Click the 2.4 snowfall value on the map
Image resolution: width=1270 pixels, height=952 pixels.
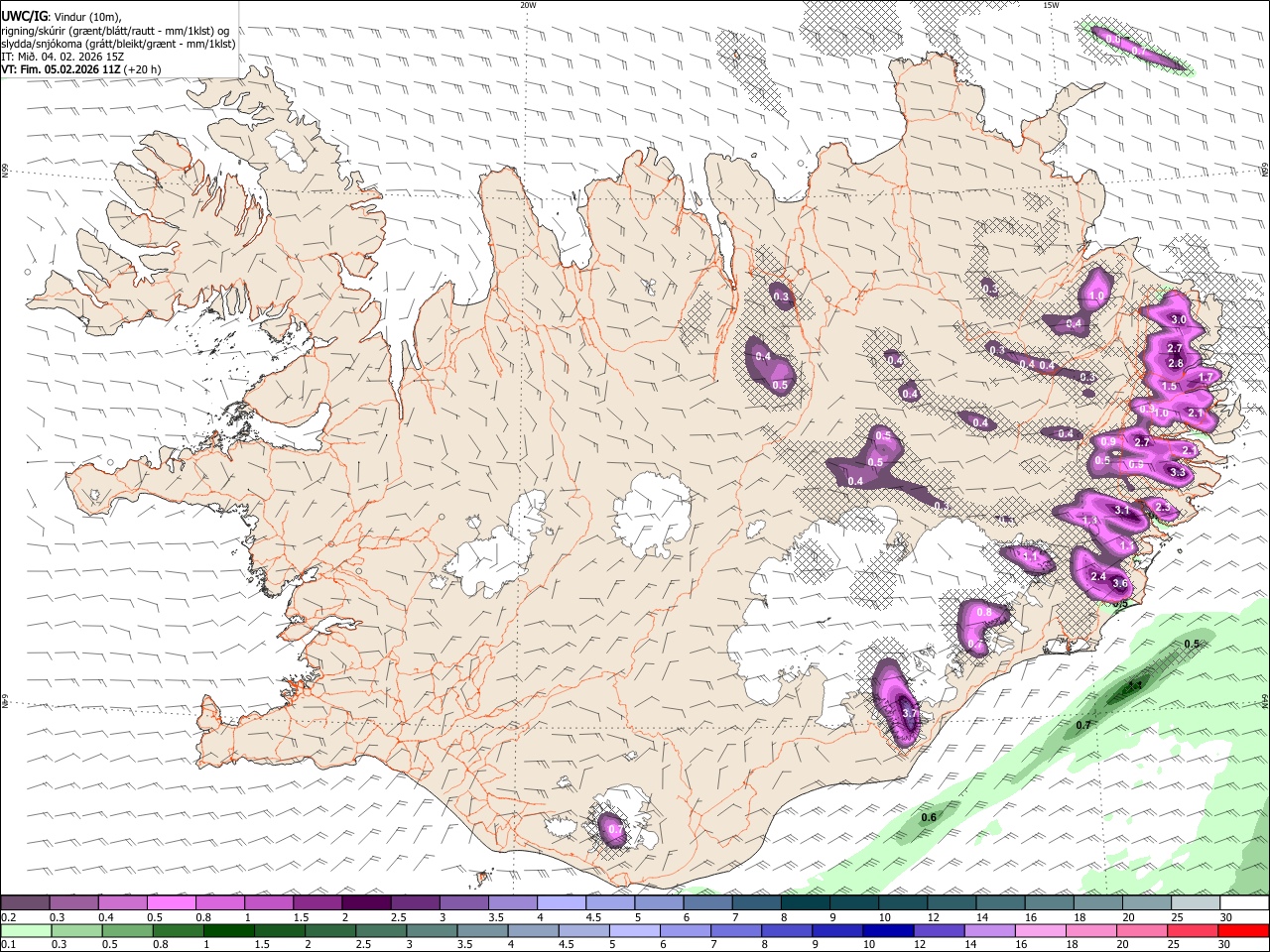tap(1097, 577)
